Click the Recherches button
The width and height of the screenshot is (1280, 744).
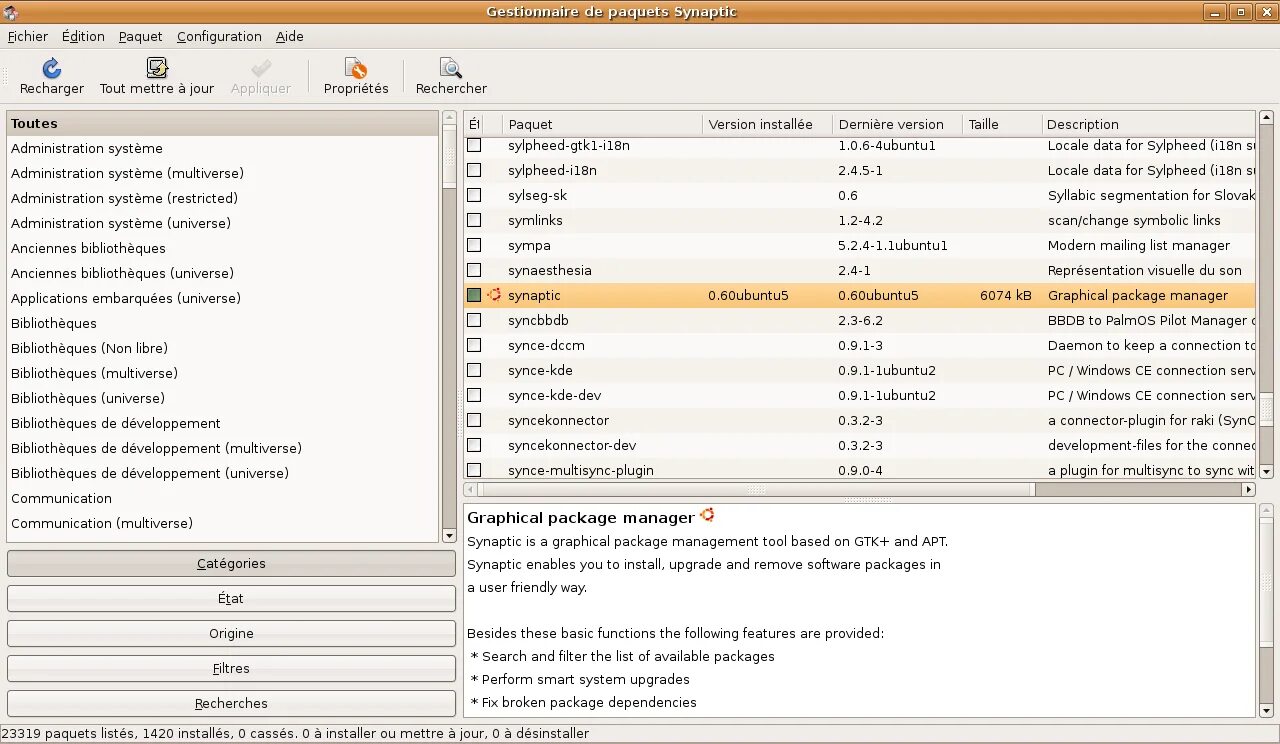coord(231,703)
